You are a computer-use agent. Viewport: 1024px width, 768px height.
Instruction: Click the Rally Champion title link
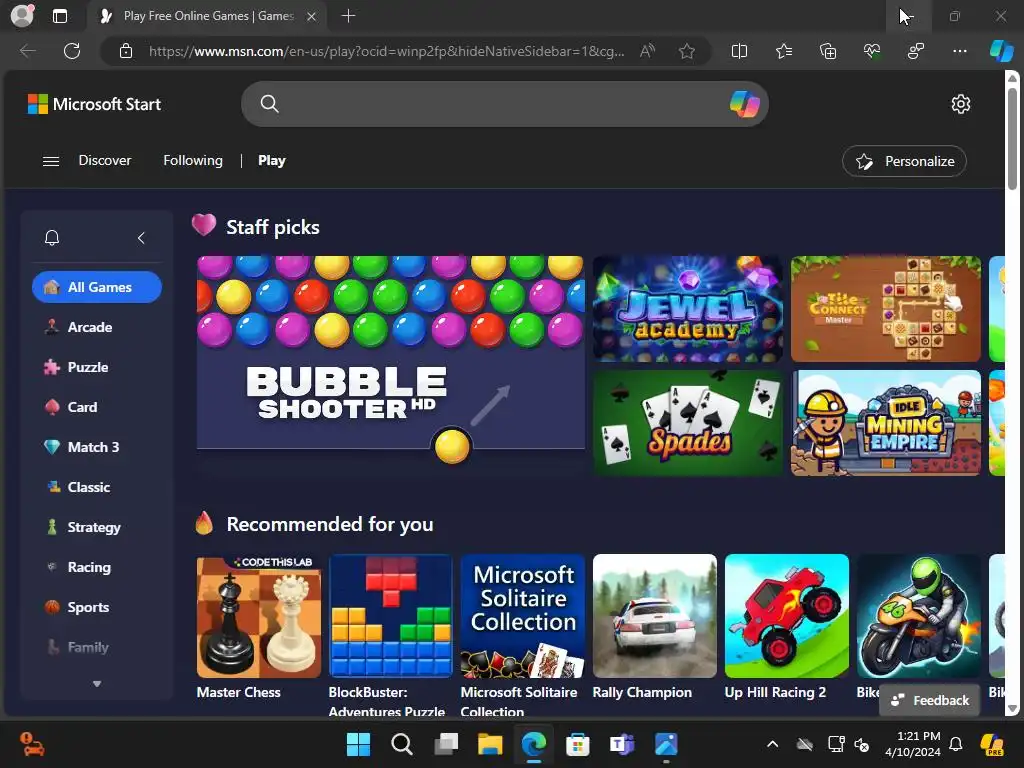click(642, 692)
